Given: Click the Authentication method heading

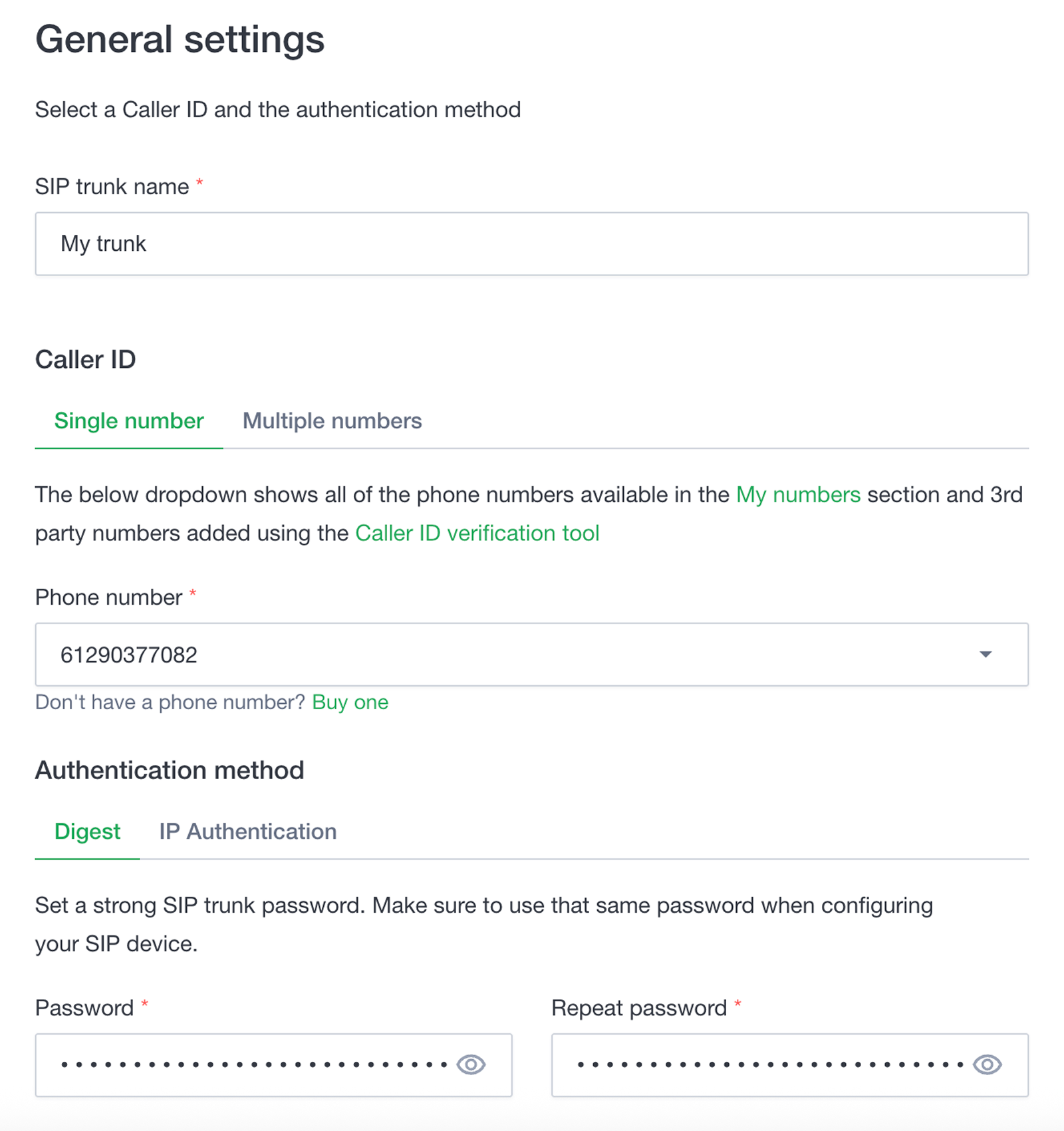Looking at the screenshot, I should click(170, 770).
